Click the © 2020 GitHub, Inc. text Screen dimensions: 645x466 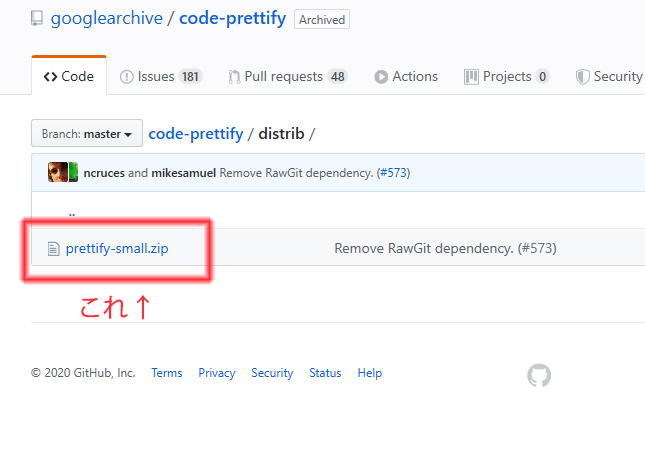click(x=83, y=373)
